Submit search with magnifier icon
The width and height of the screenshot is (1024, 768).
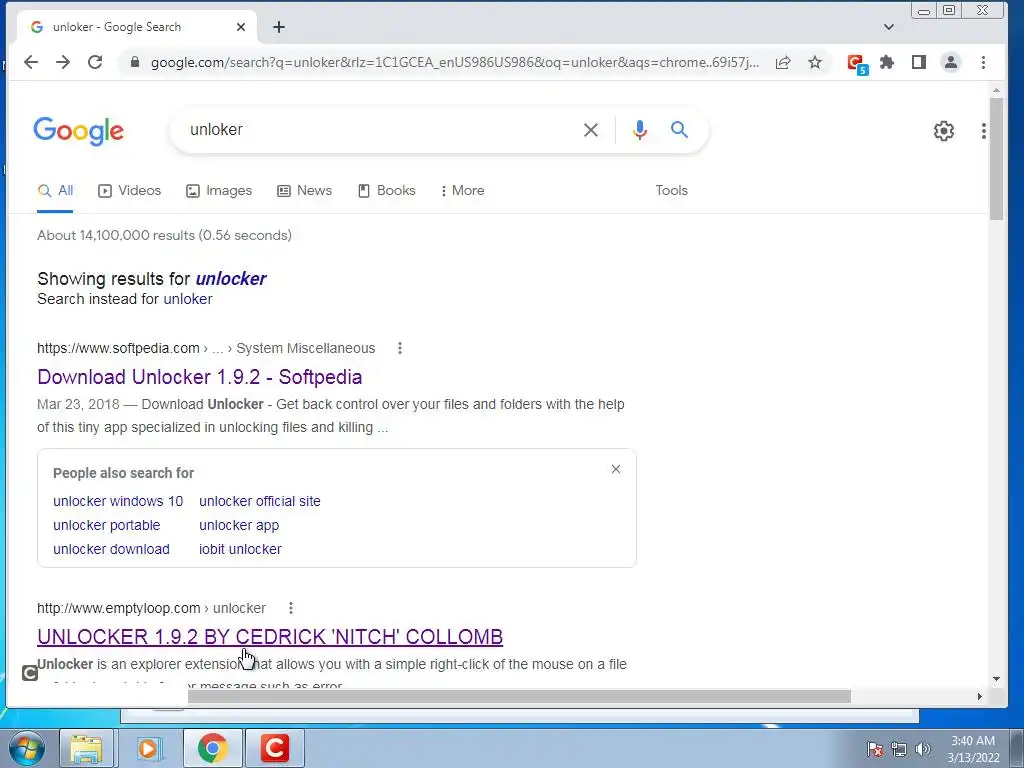(679, 129)
